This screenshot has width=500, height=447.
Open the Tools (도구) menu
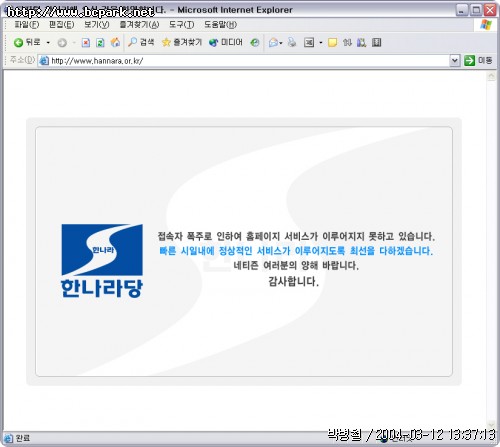[182, 25]
